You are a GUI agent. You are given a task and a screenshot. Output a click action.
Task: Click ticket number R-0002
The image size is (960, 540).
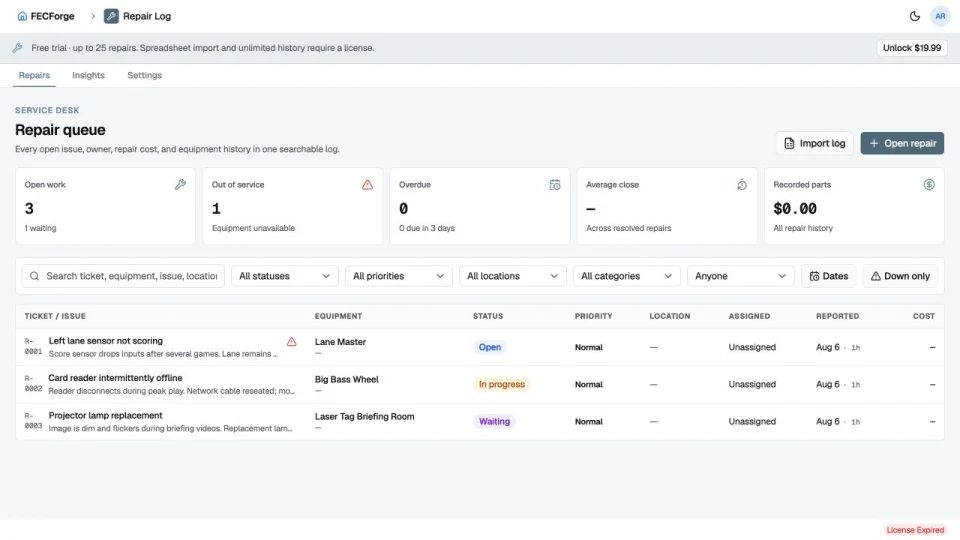click(x=33, y=384)
